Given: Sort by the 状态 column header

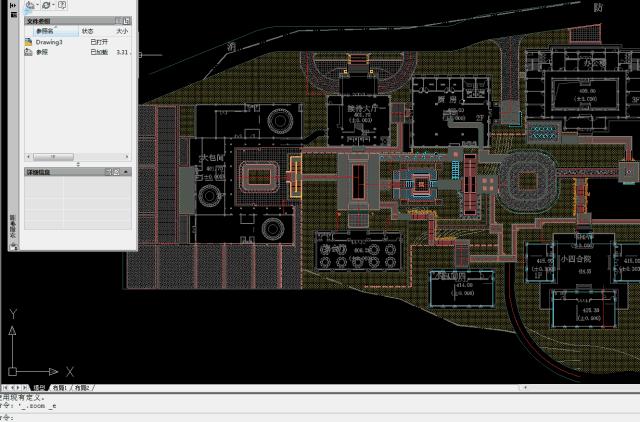Looking at the screenshot, I should pos(90,31).
